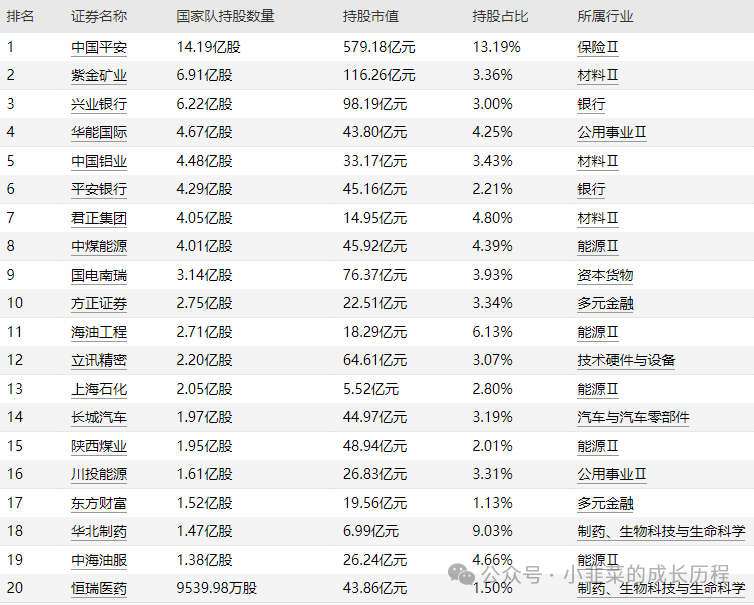Click 公用事业II industry in 华能国际 row
This screenshot has height=605, width=754.
point(612,132)
